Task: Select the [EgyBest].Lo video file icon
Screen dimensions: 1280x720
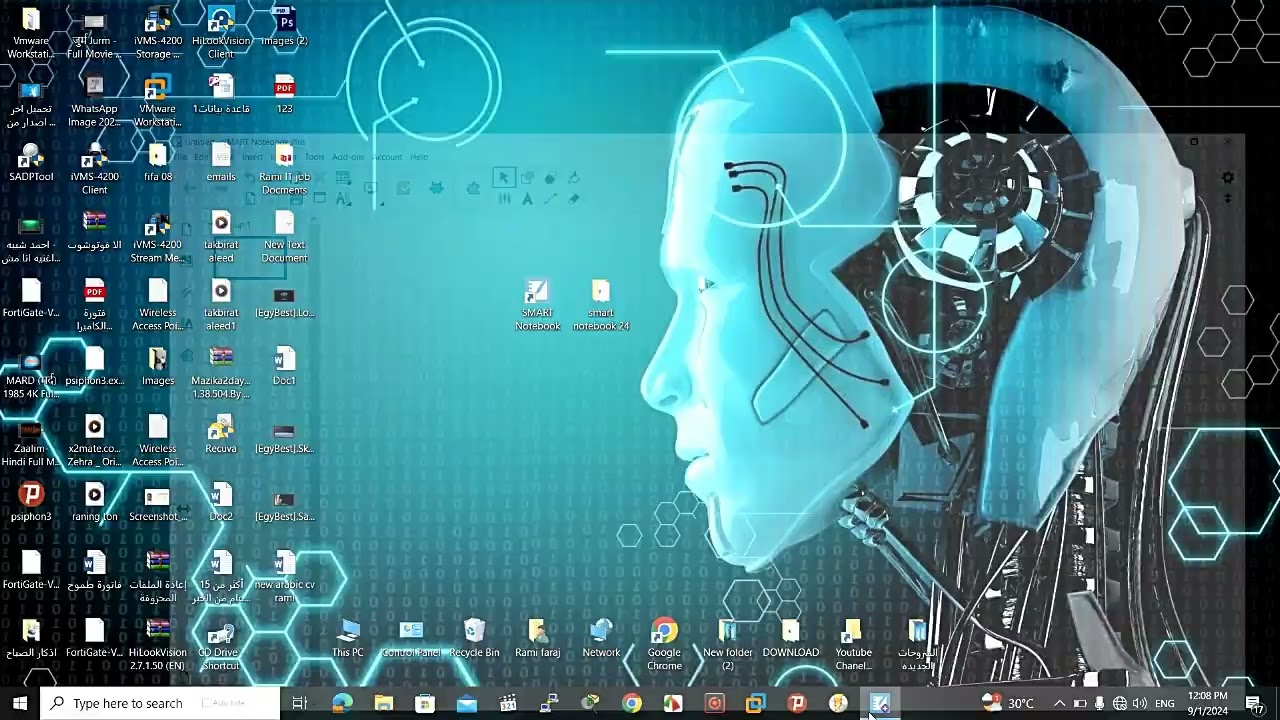Action: pos(285,299)
